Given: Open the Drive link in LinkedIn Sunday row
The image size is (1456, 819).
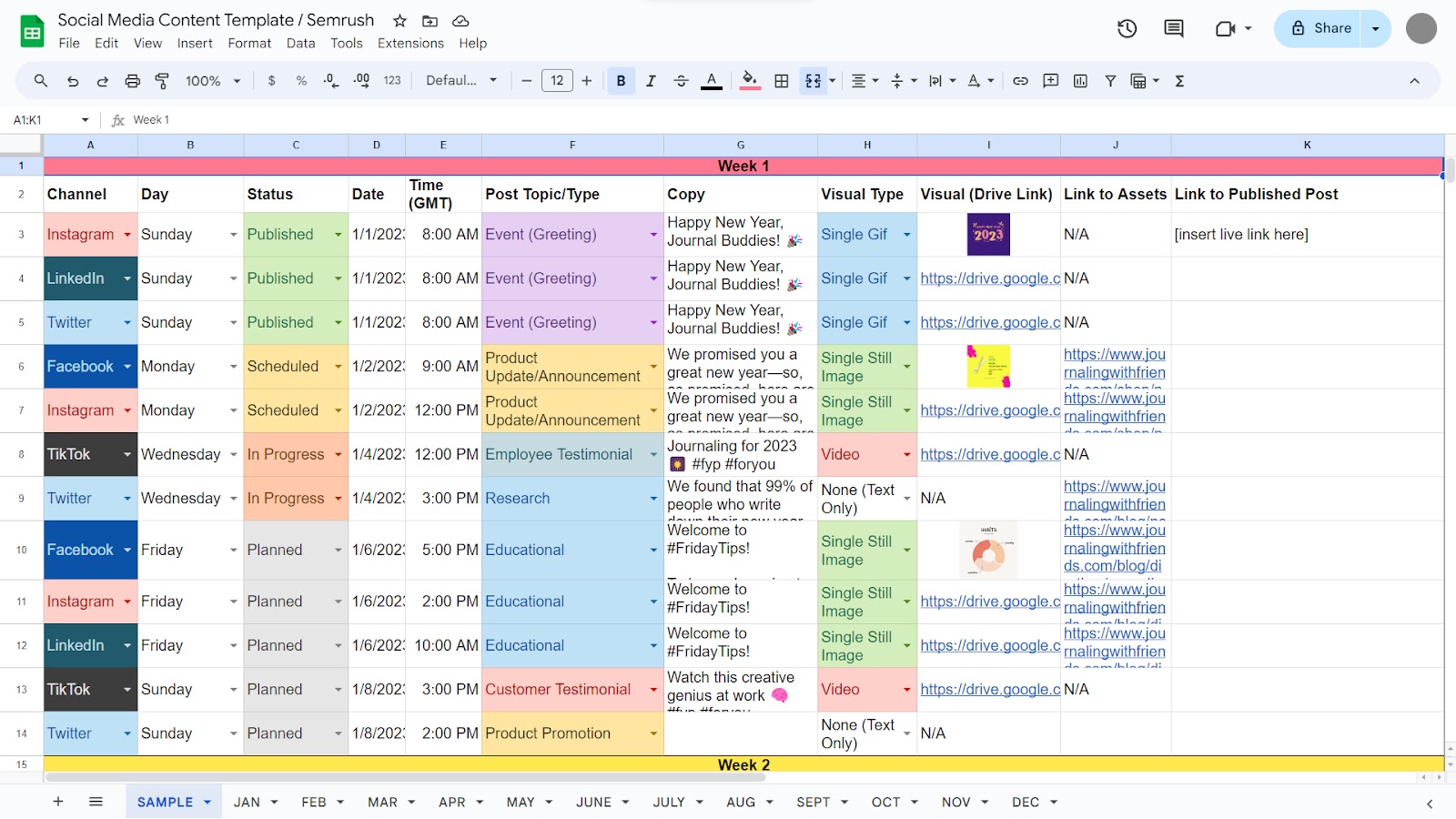Looking at the screenshot, I should tap(989, 278).
